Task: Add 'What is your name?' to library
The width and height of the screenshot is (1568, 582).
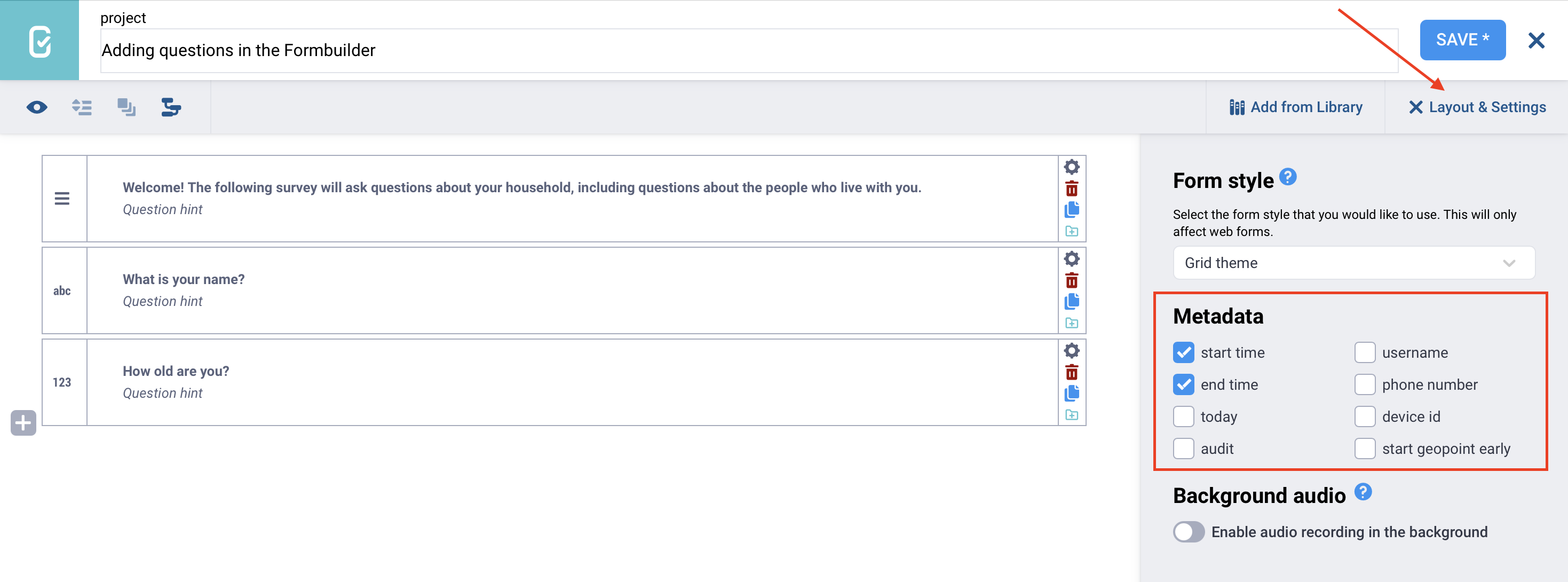Action: (1071, 323)
